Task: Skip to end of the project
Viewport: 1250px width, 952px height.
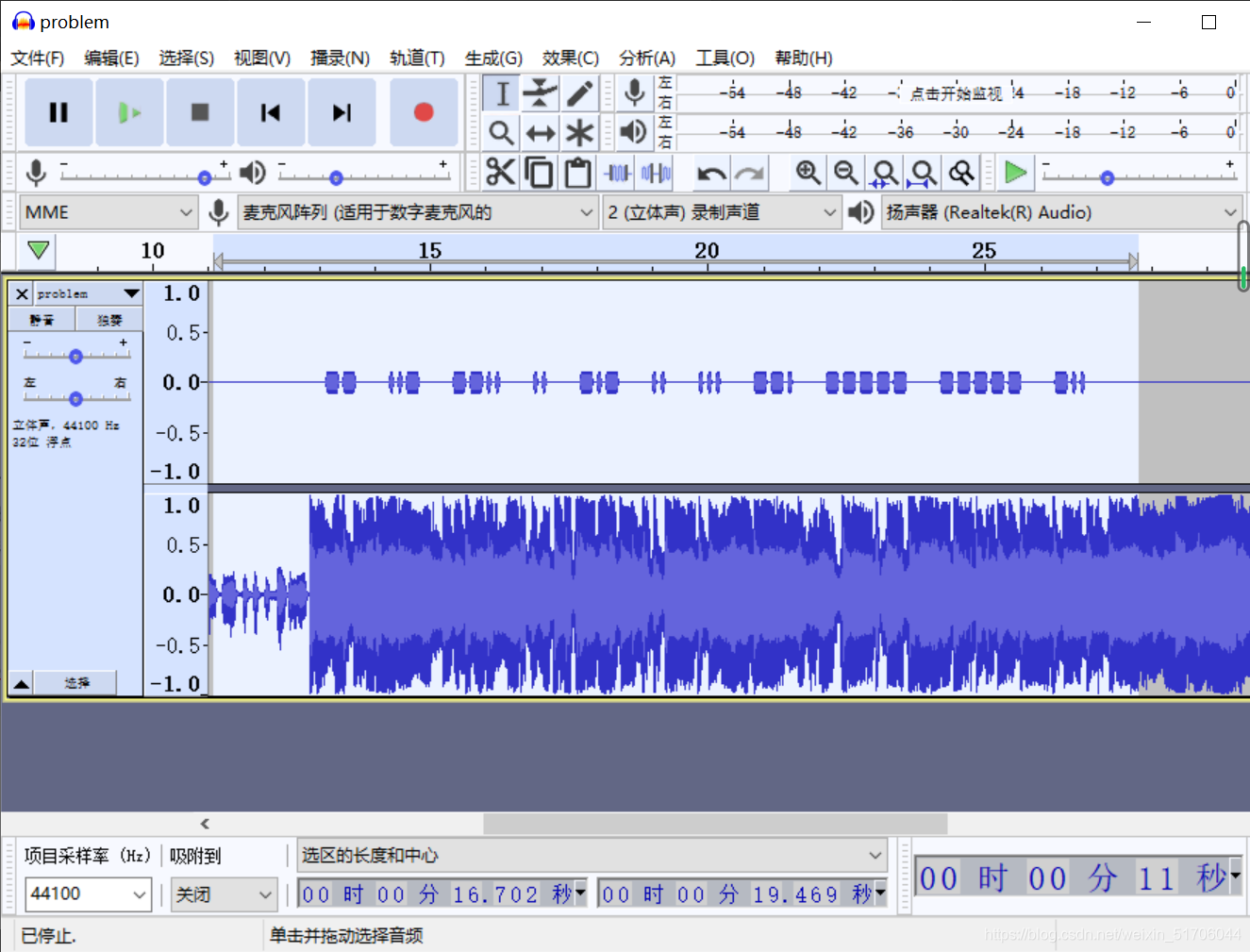Action: (342, 112)
